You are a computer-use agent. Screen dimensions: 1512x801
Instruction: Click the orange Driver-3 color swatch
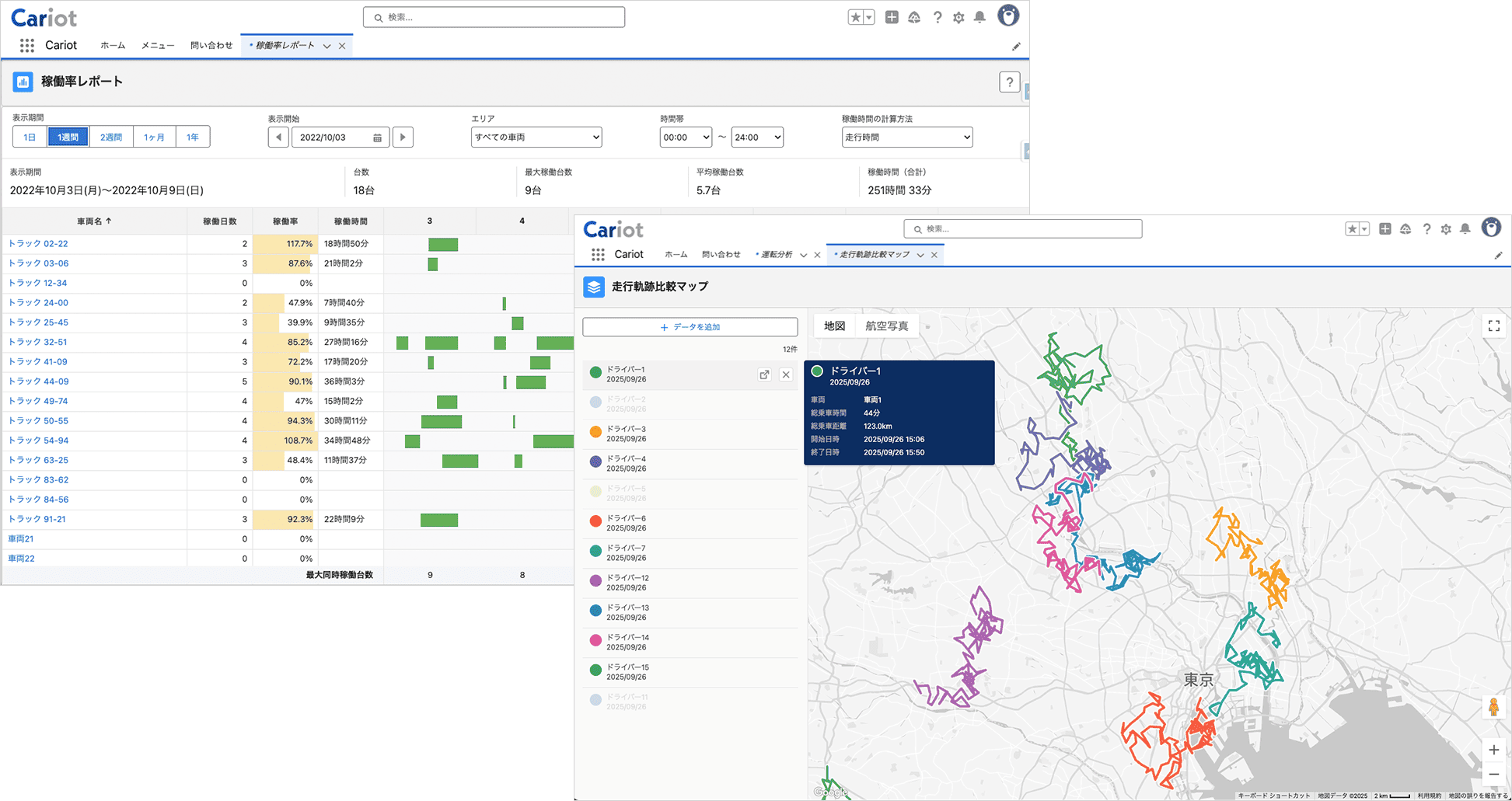pyautogui.click(x=595, y=432)
